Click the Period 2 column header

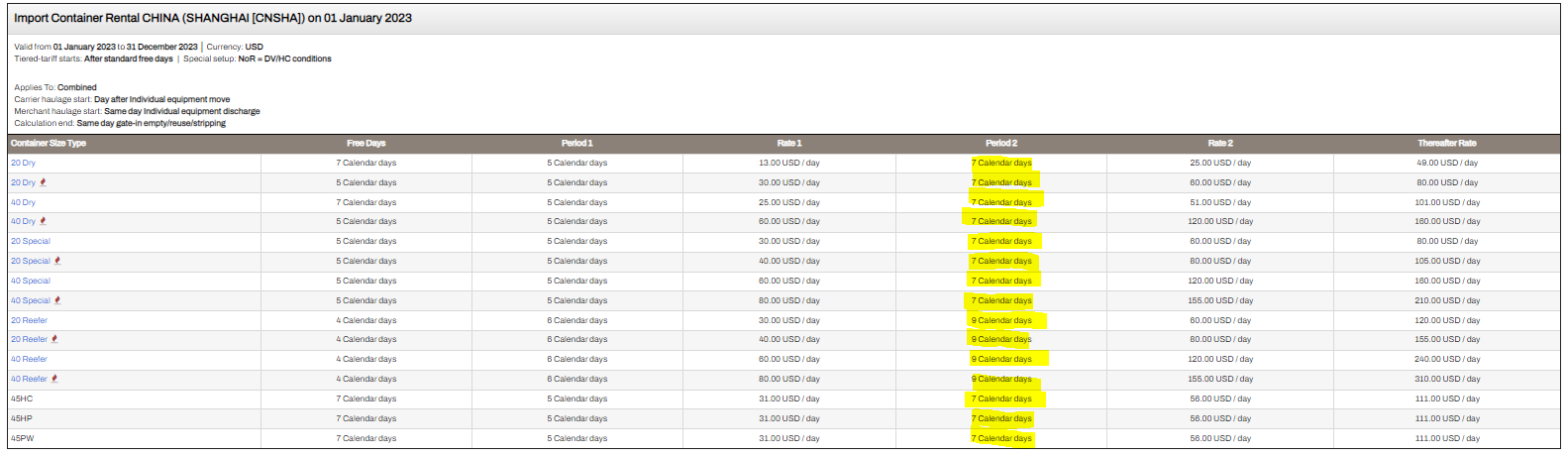[1000, 144]
